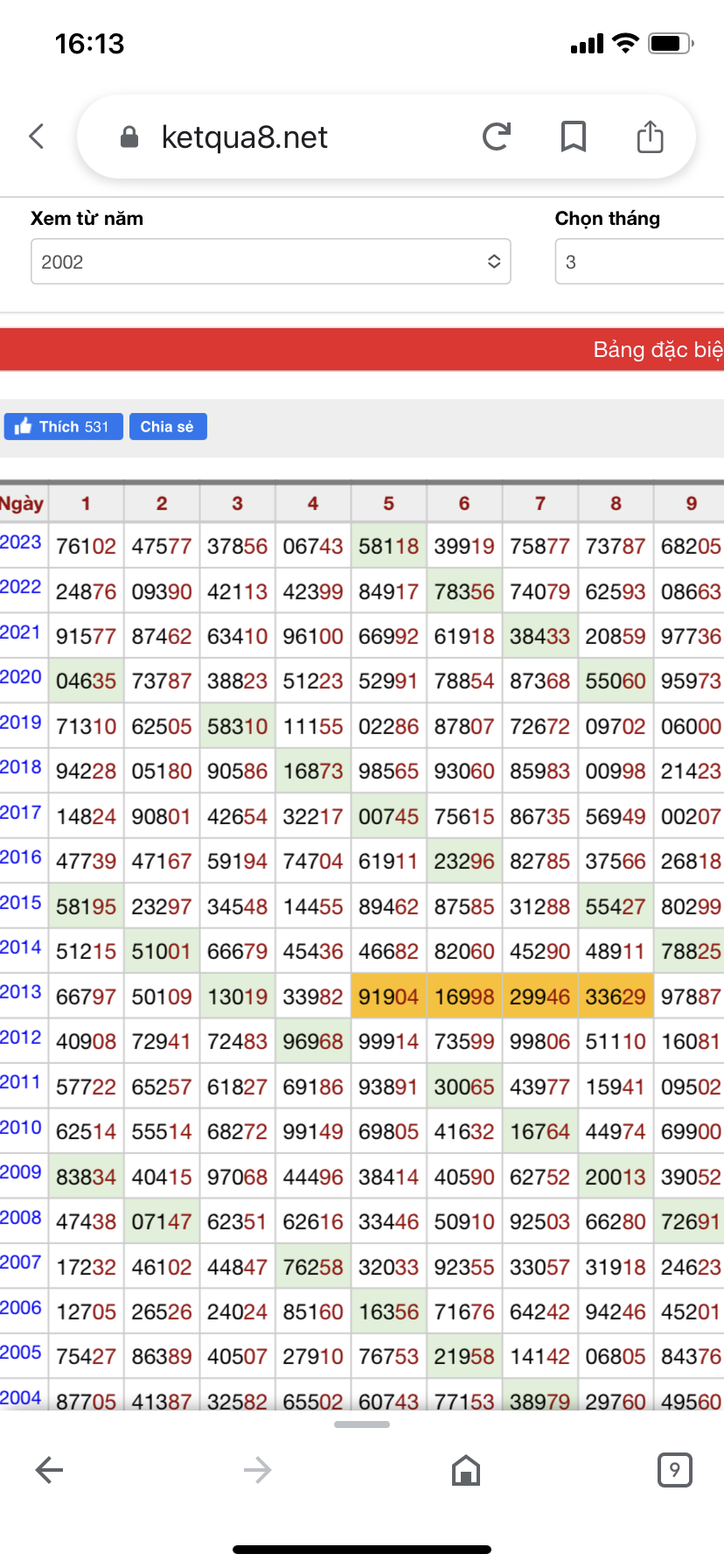Select orange cell 16998
Screen dimensions: 724x1568
click(464, 997)
